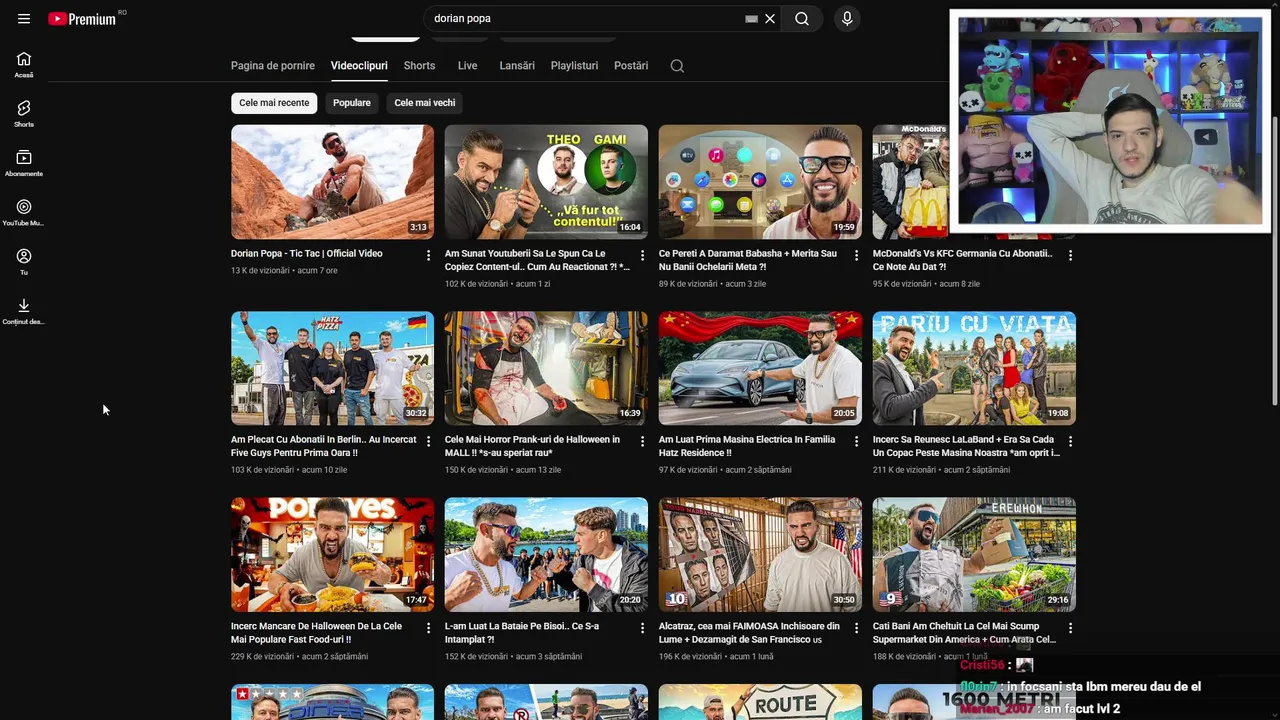The width and height of the screenshot is (1280, 720).
Task: Play the Popeyes Halloween food thumbnail
Action: click(x=332, y=555)
